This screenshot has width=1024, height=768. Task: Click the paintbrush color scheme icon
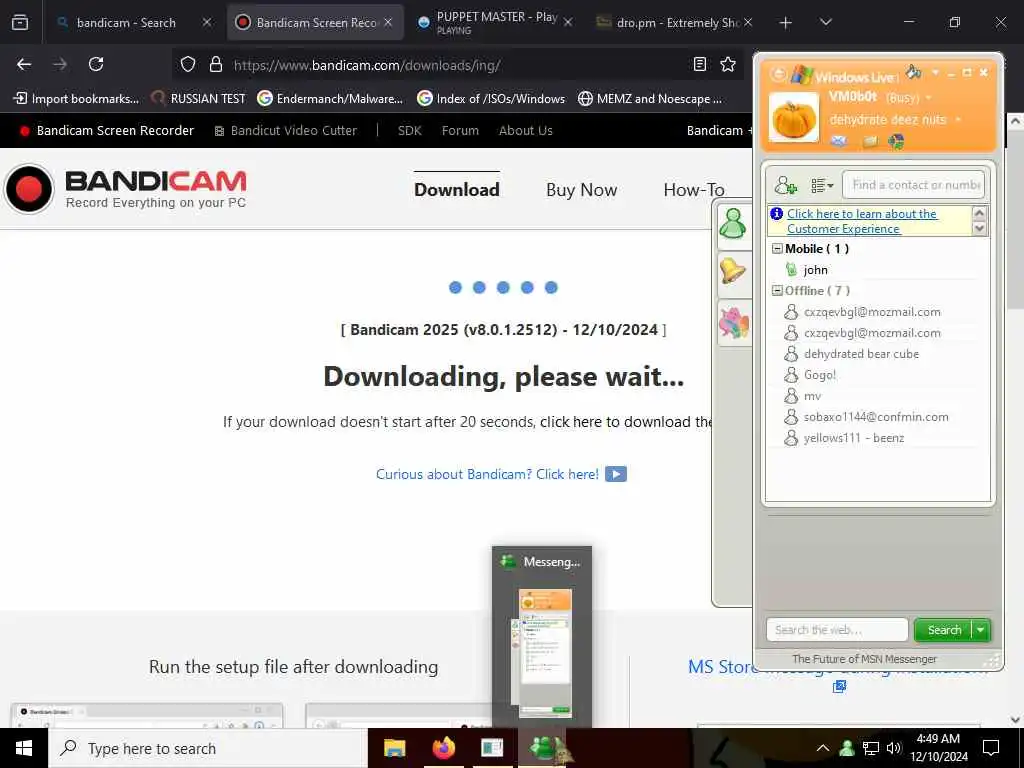point(913,71)
